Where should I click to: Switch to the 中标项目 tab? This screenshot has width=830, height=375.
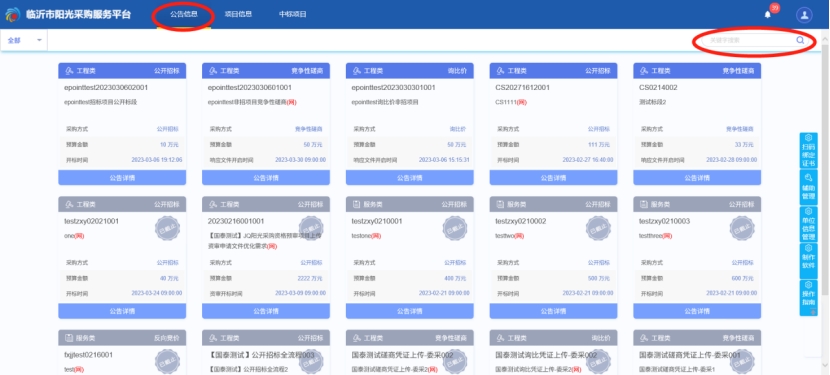click(x=293, y=14)
